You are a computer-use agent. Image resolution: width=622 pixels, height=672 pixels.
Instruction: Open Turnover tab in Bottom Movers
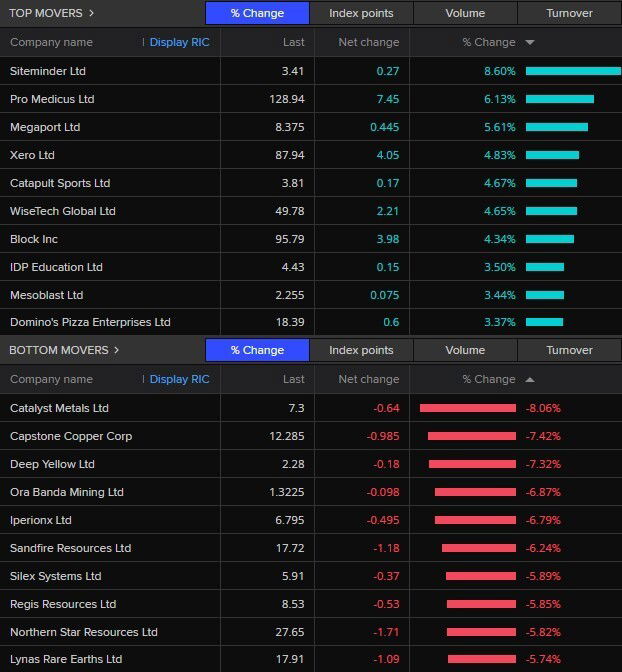(x=569, y=350)
